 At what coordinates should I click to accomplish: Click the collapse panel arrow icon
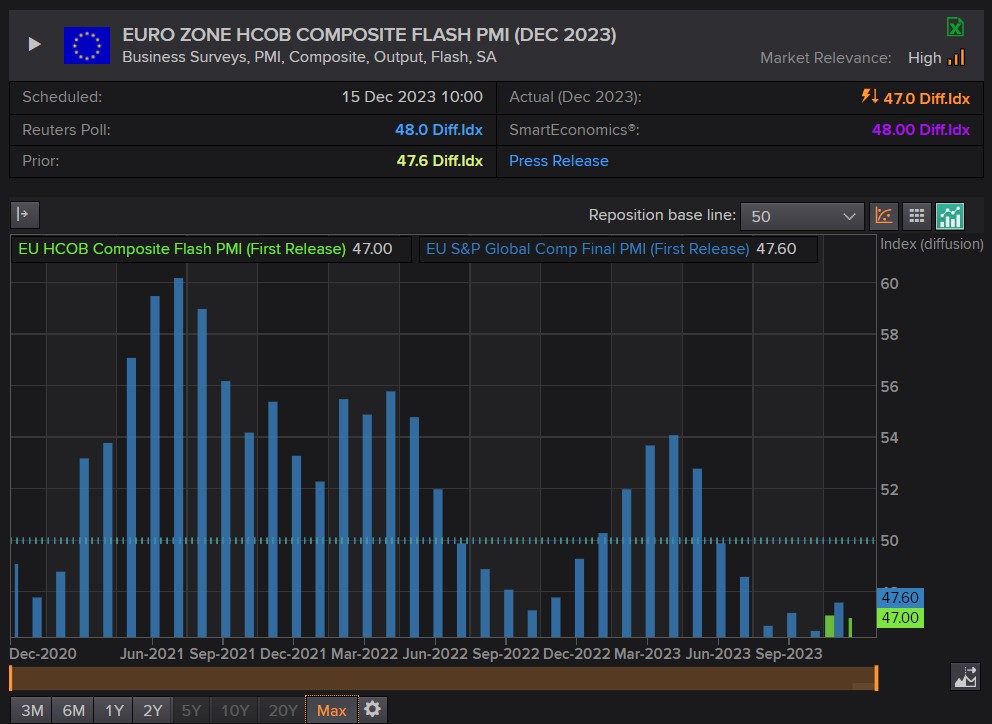[x=25, y=215]
